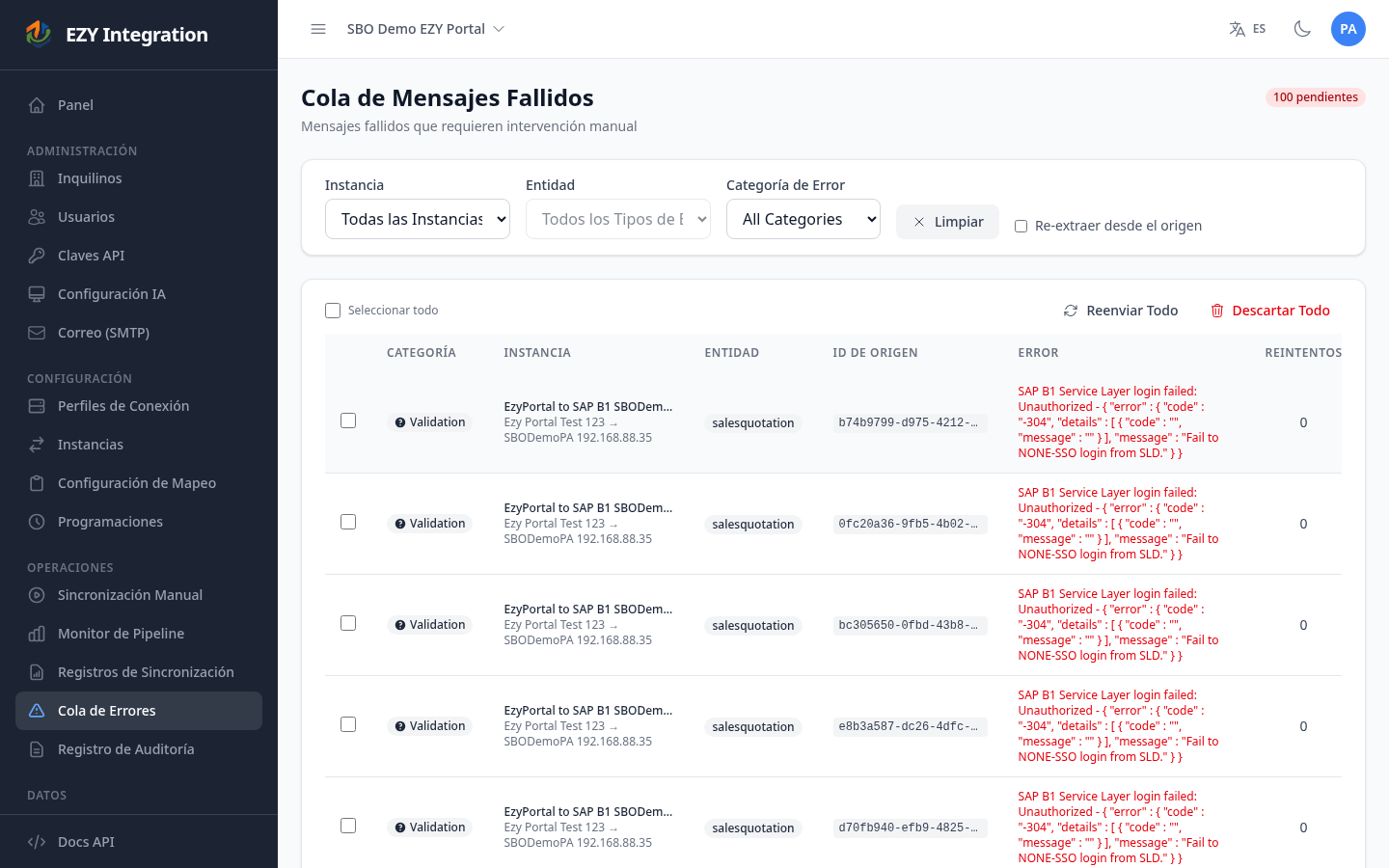Click the Inquilinos building icon
This screenshot has width=1389, height=868.
pos(37,178)
